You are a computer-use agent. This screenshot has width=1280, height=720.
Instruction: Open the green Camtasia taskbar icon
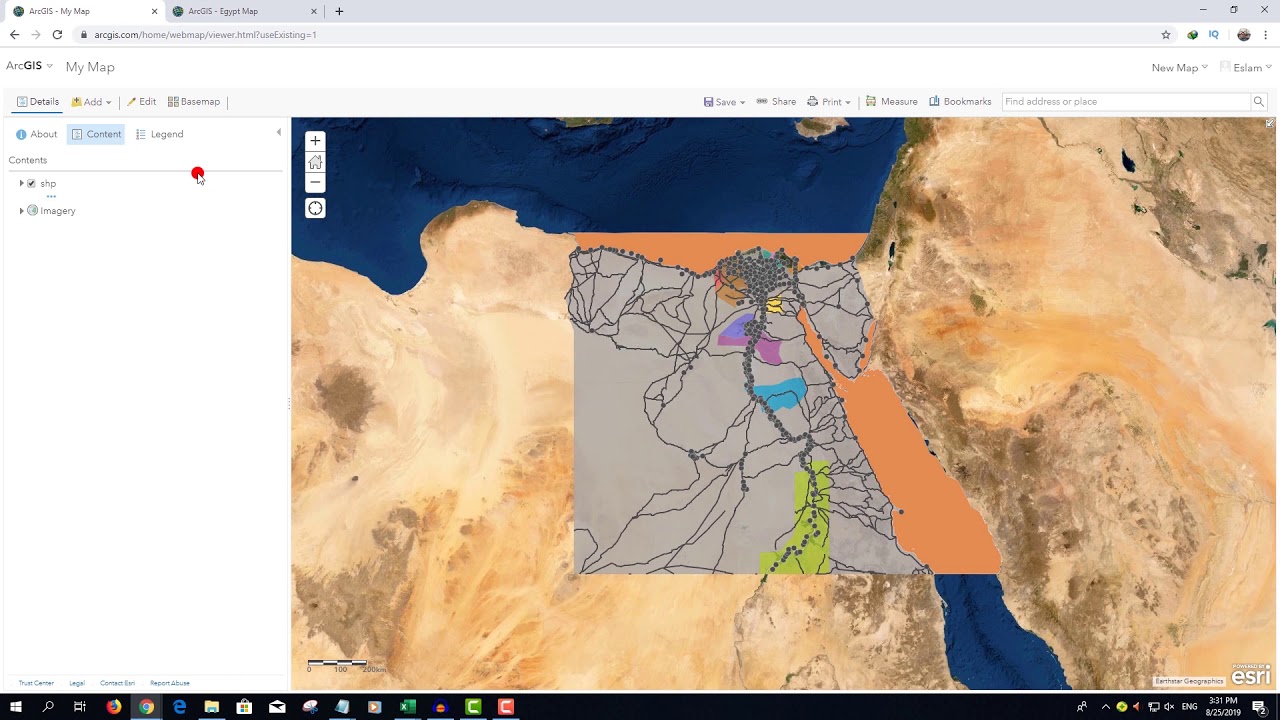[x=473, y=707]
